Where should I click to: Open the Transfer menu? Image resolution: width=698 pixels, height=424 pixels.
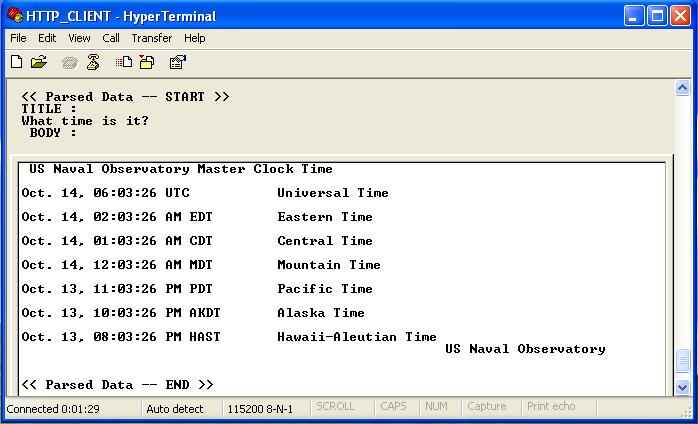tap(152, 38)
